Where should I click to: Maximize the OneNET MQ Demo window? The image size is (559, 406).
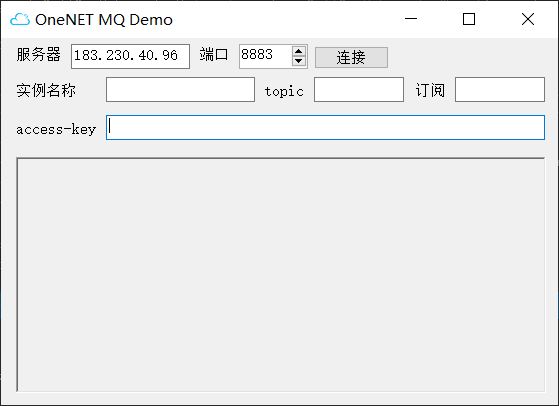tap(469, 19)
